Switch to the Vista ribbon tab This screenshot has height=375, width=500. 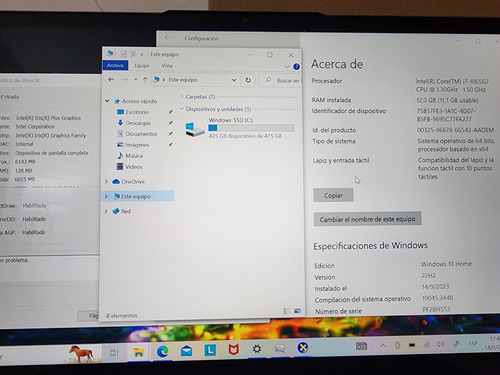(x=167, y=66)
